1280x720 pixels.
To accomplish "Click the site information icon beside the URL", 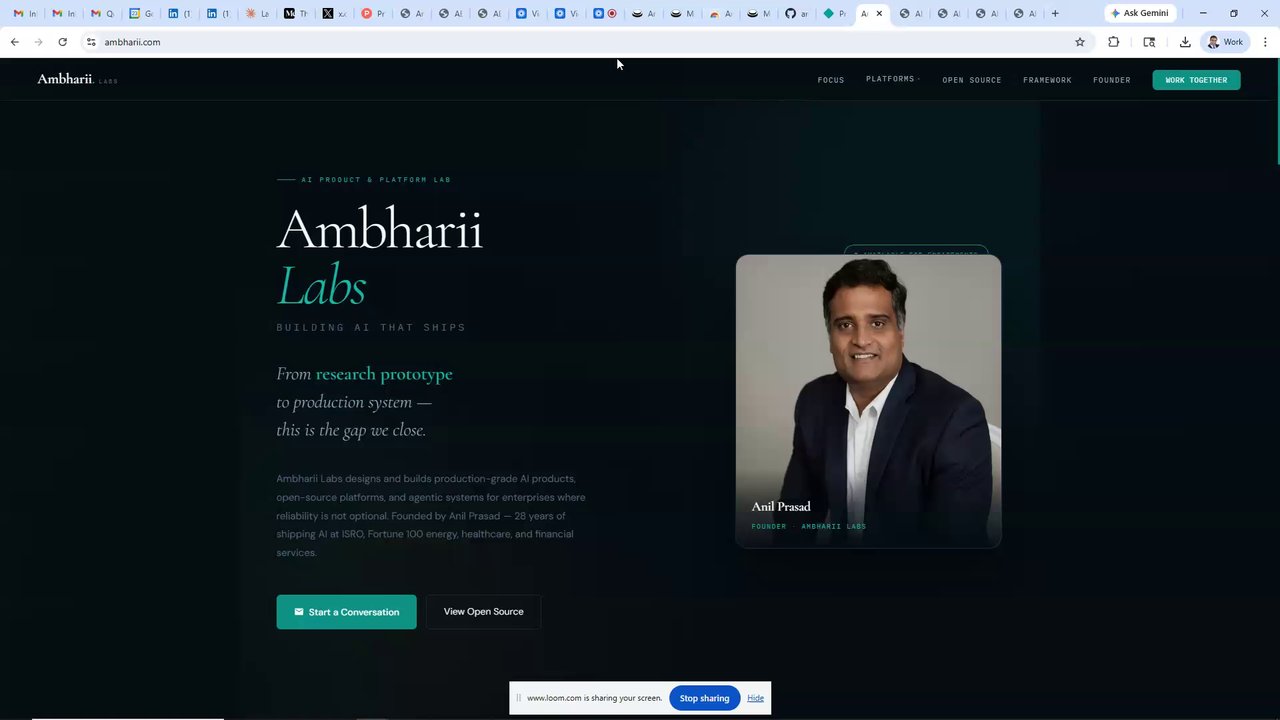I will tap(91, 42).
